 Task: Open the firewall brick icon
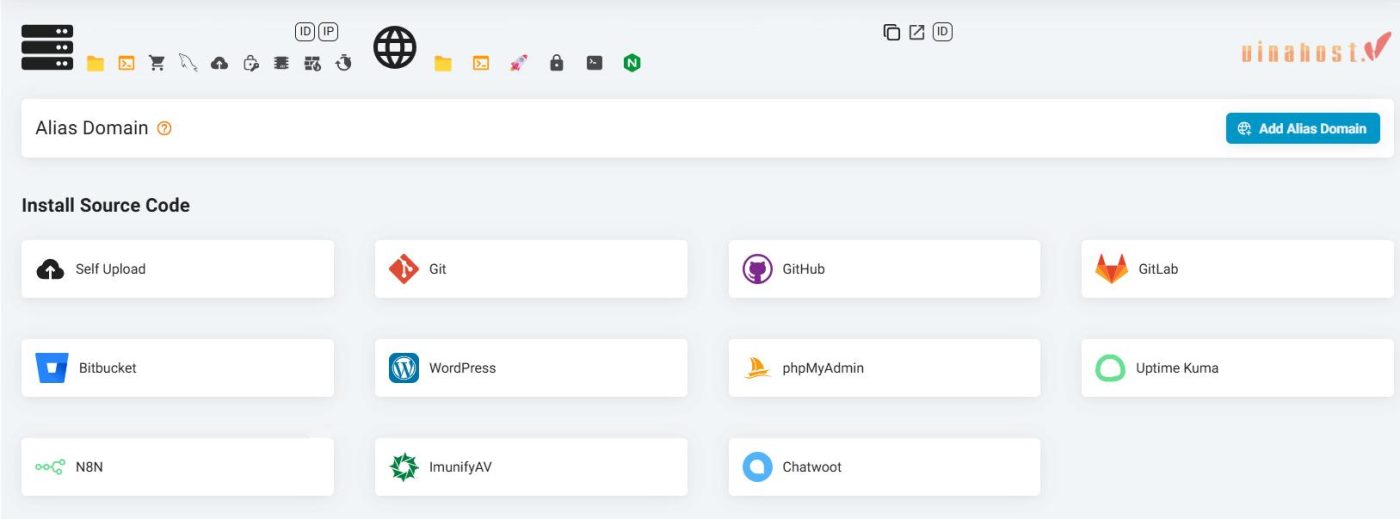tap(312, 63)
